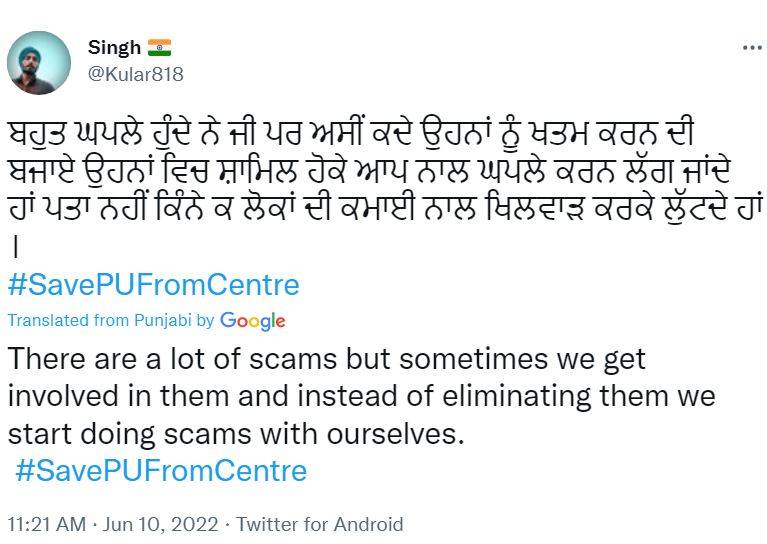This screenshot has height=544, width=767.
Task: Open the #SavePUFromCentre hashtag below the Punjabi text
Action: [x=153, y=285]
